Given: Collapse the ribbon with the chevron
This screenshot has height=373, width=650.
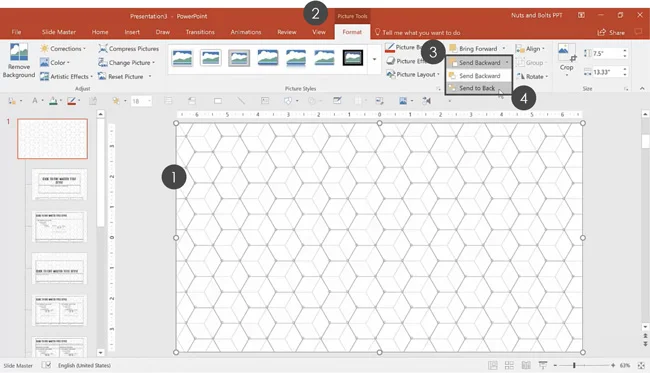Looking at the screenshot, I should (x=642, y=88).
